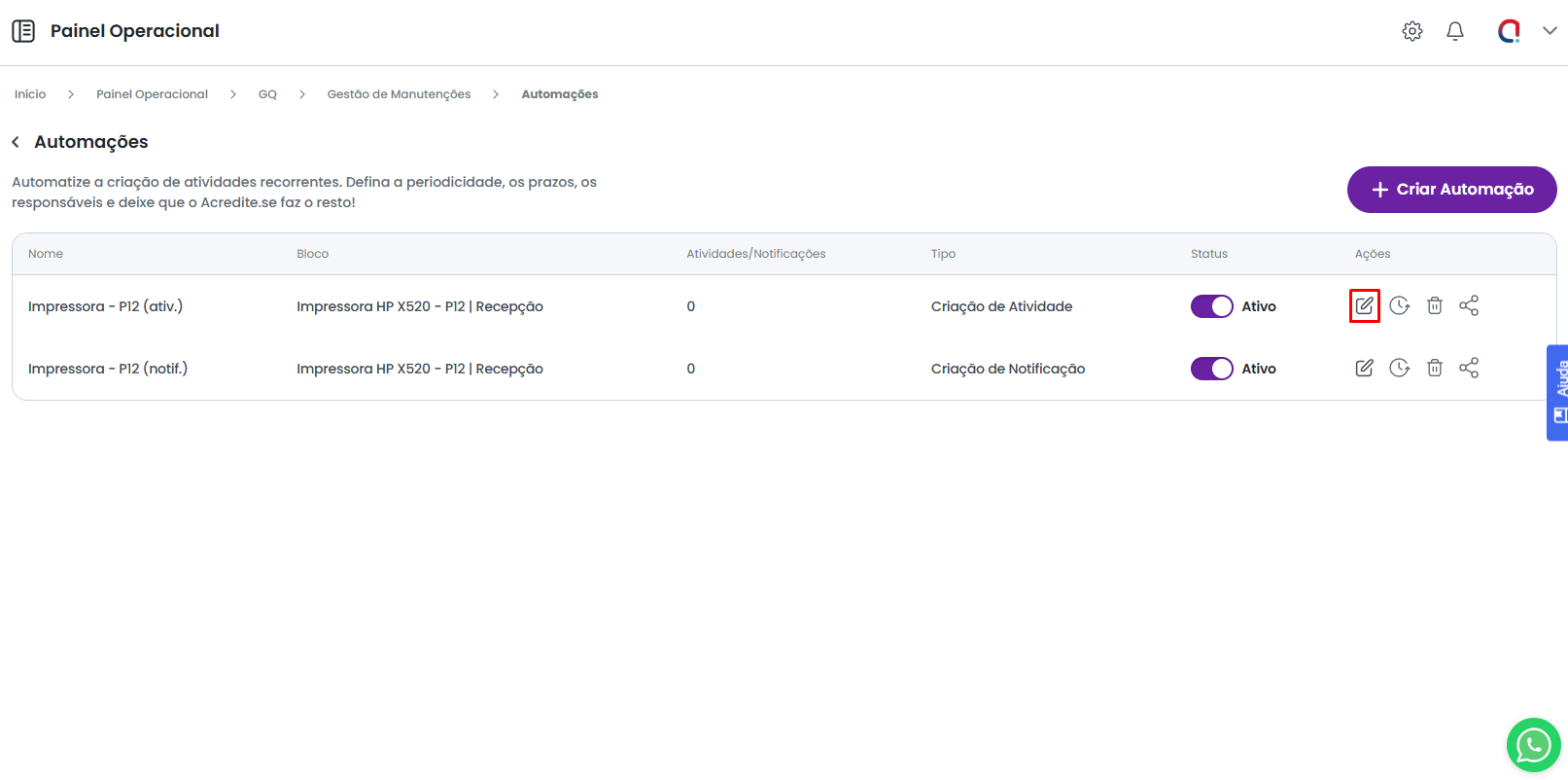Open history for Impressora - P12 (ativ.)
Image resolution: width=1568 pixels, height=780 pixels.
[1399, 305]
